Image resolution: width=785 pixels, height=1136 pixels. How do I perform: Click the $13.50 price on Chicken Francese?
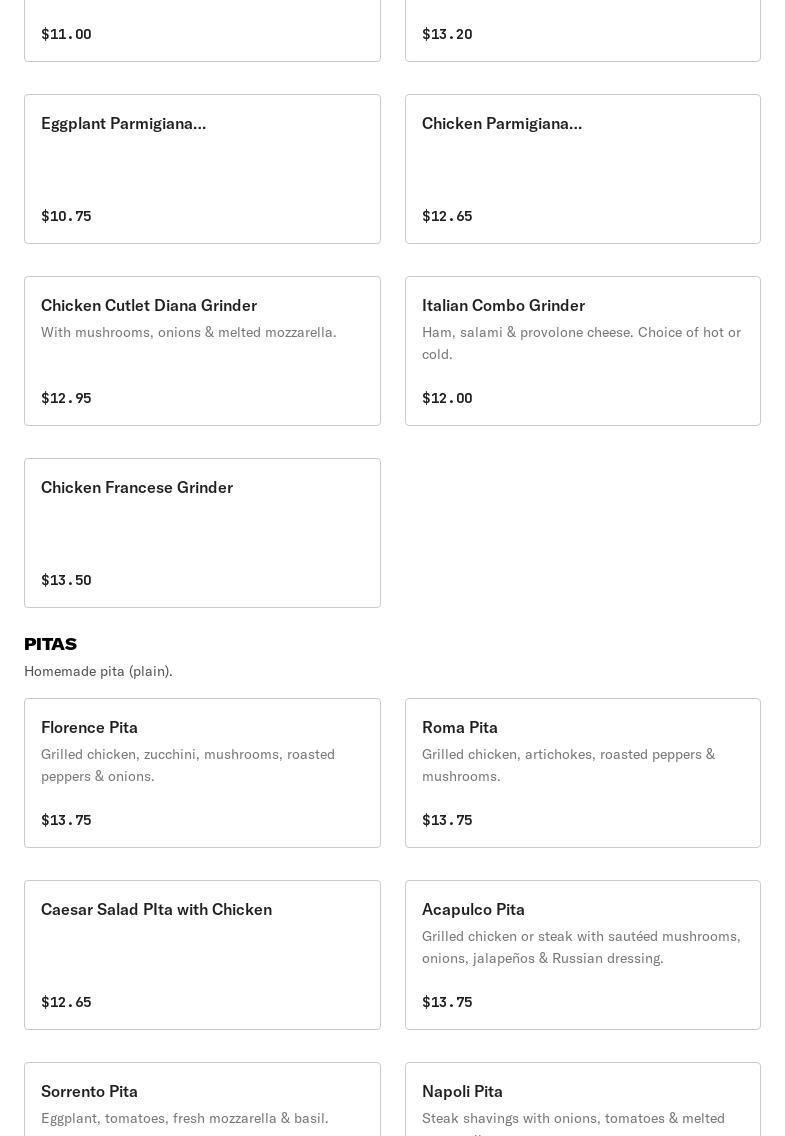click(x=66, y=581)
